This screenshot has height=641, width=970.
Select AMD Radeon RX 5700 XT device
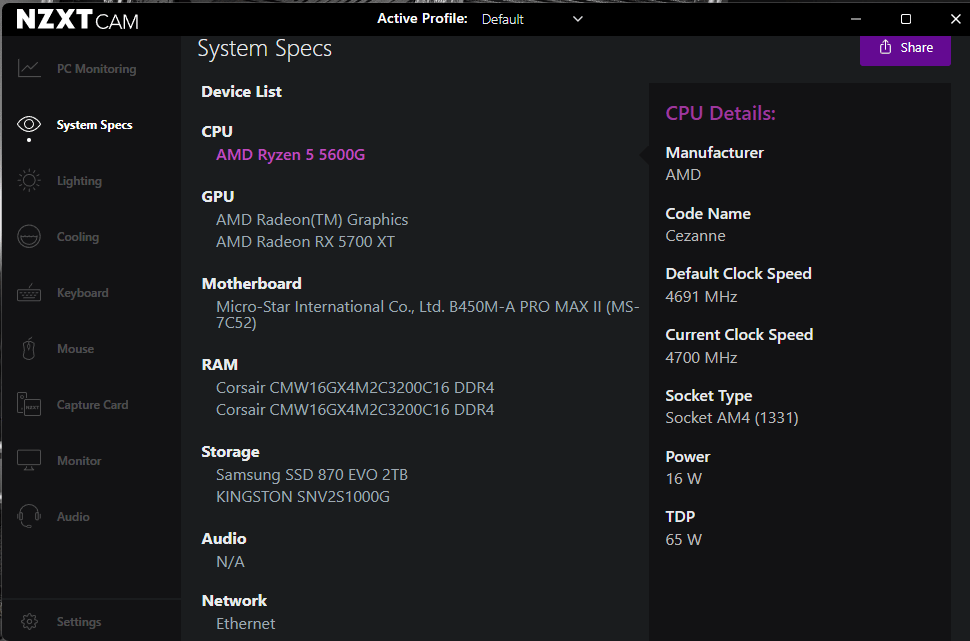tap(305, 242)
